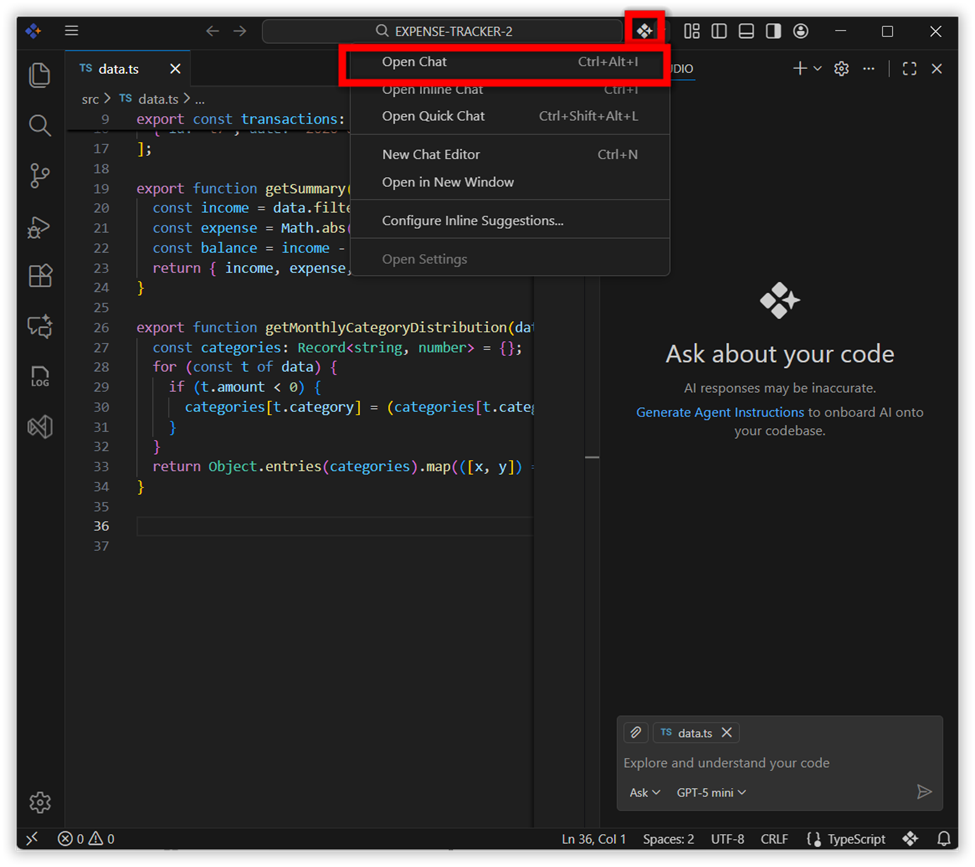Remove the data.ts attachment from chat
Image resolution: width=975 pixels, height=867 pixels.
coord(727,733)
